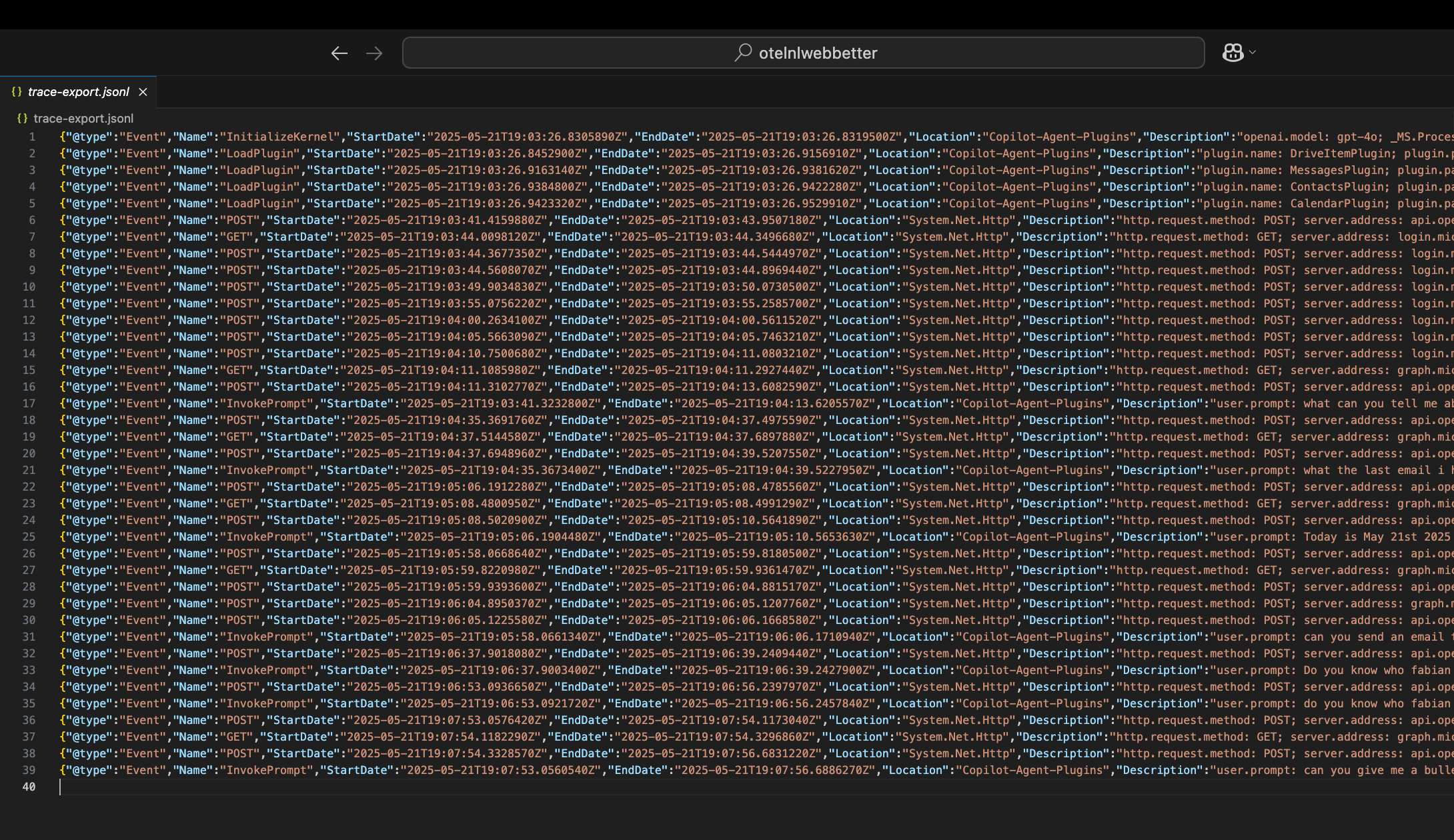Go forward with the right arrow
Viewport: 1454px width, 840px height.
tap(374, 53)
